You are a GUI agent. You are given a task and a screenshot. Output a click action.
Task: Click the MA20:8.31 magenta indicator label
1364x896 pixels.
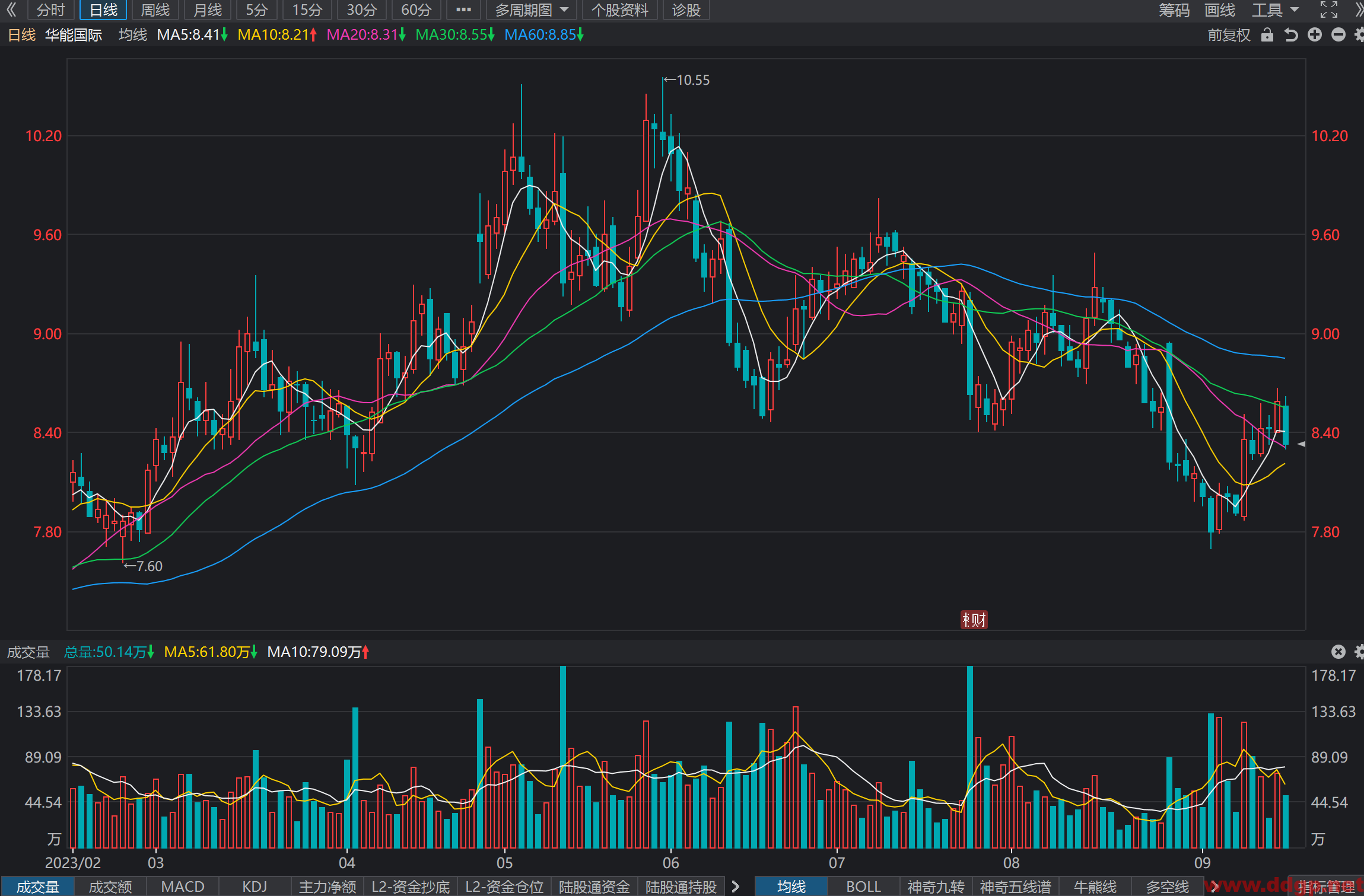(366, 35)
